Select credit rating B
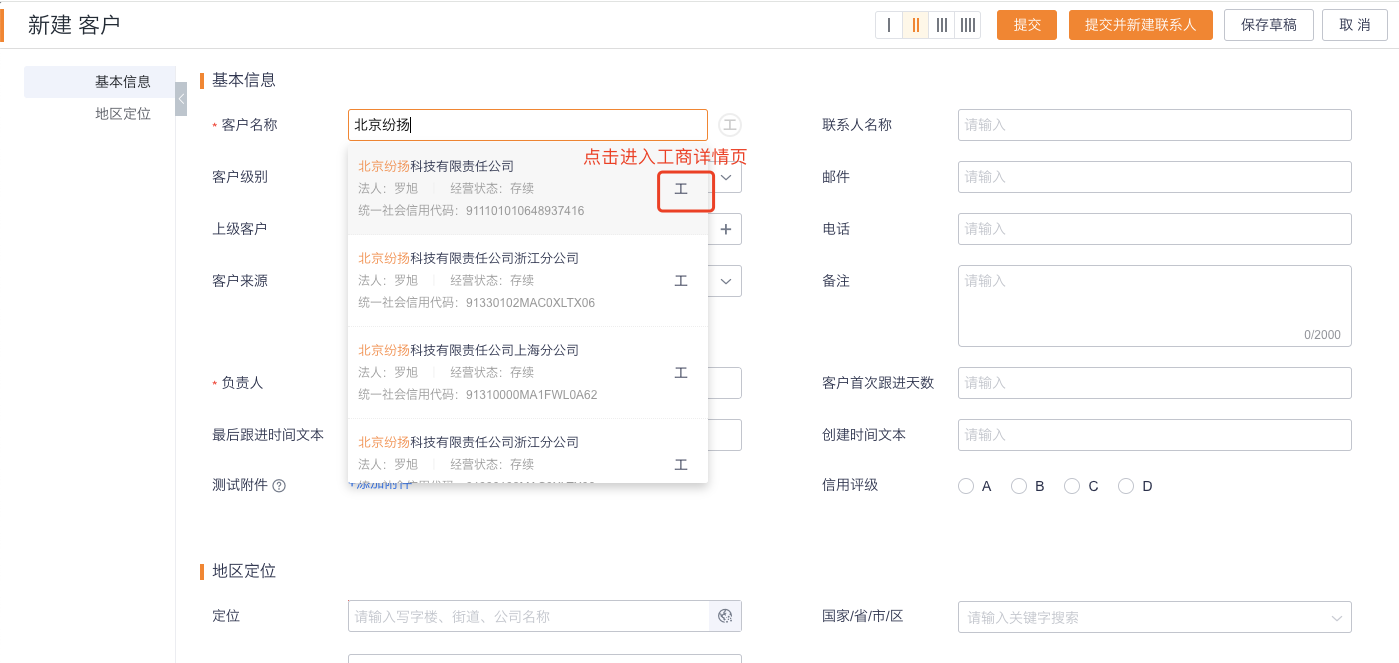Image resolution: width=1399 pixels, height=663 pixels. pyautogui.click(x=1019, y=486)
